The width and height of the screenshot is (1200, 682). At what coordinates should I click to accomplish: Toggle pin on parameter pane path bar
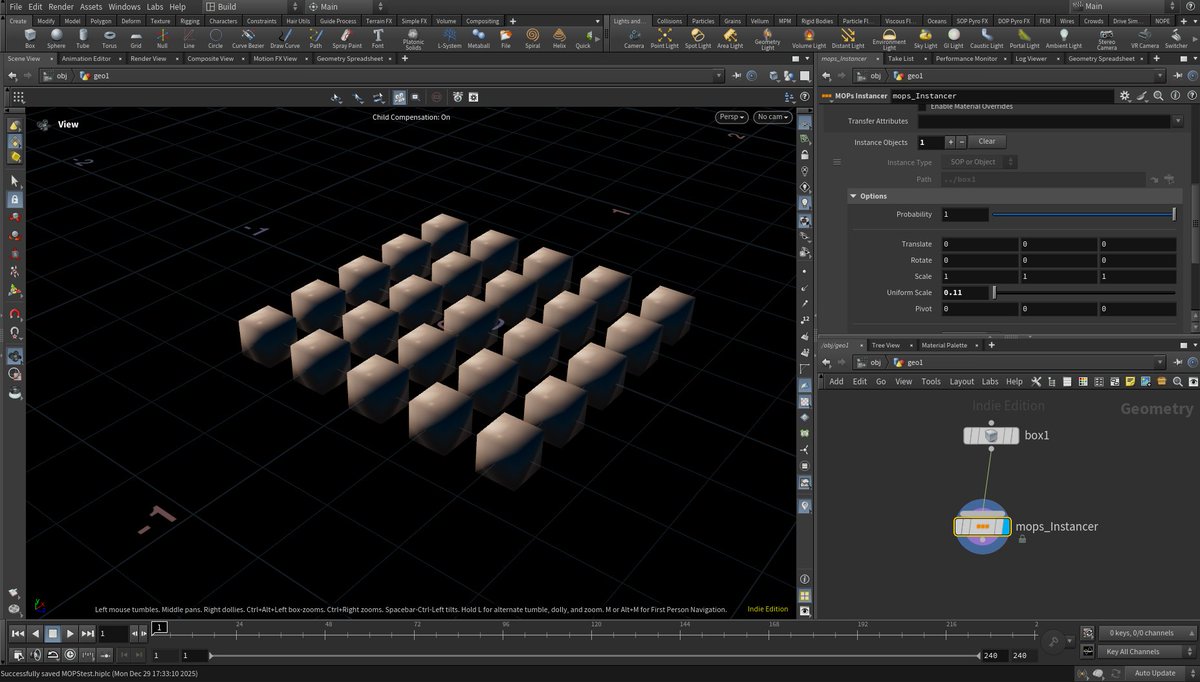click(1177, 76)
